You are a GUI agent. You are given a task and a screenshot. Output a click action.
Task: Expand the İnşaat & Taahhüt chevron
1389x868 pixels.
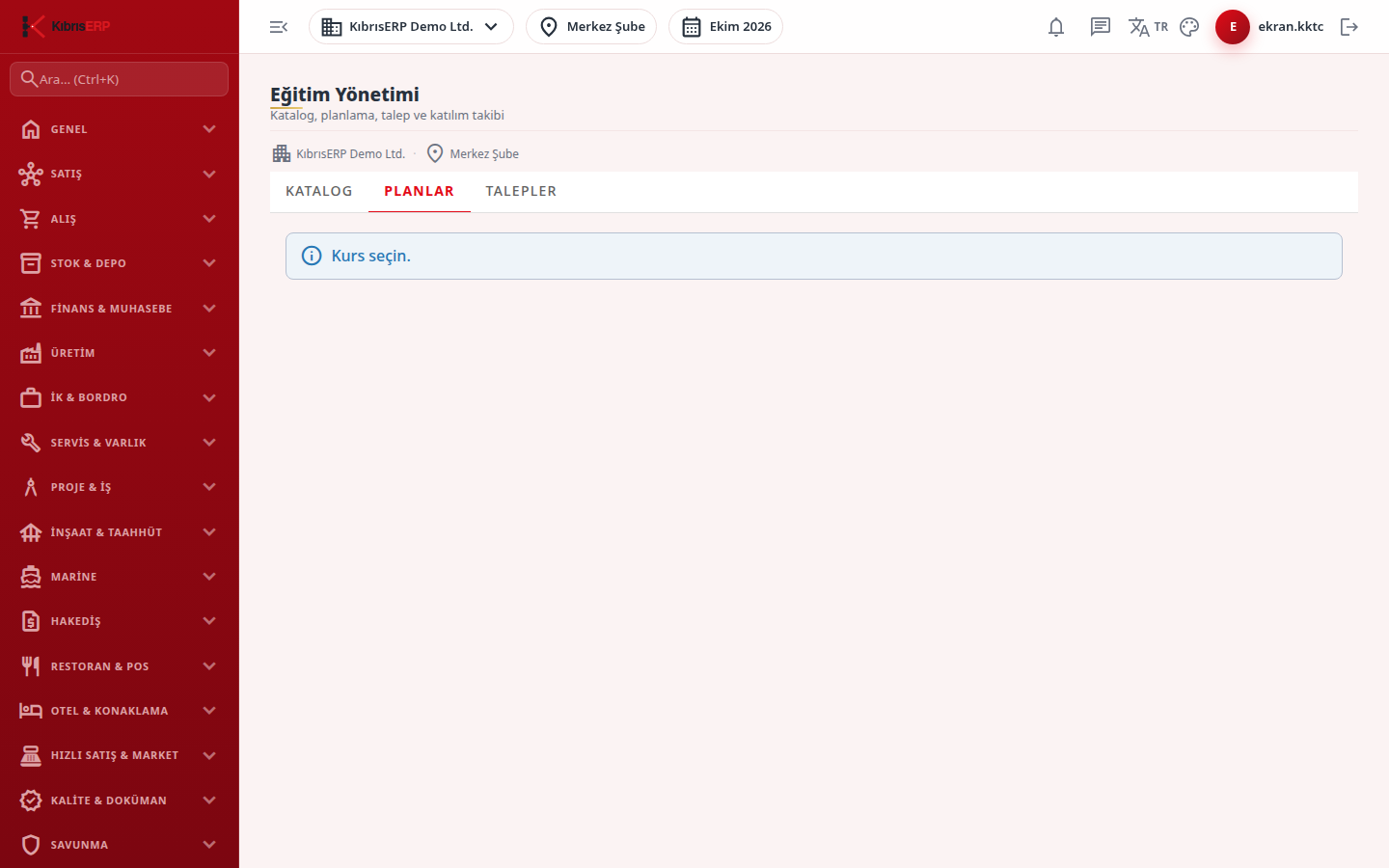(x=209, y=532)
